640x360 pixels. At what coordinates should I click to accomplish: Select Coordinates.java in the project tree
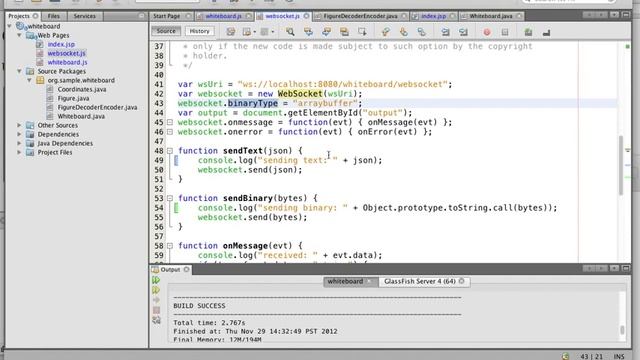point(82,89)
